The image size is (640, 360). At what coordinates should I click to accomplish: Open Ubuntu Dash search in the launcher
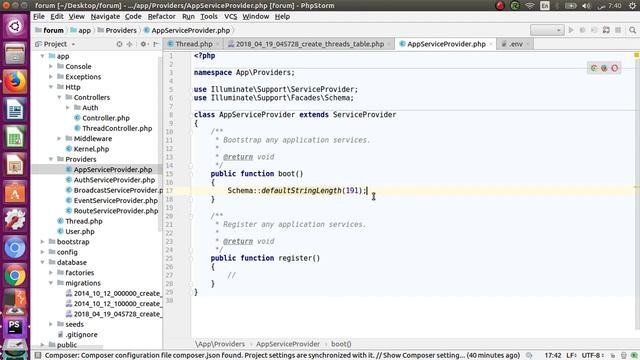pyautogui.click(x=15, y=27)
